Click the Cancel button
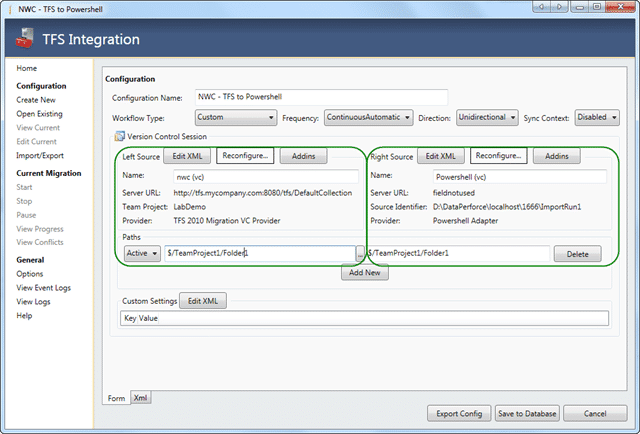This screenshot has width=640, height=434. pos(595,414)
